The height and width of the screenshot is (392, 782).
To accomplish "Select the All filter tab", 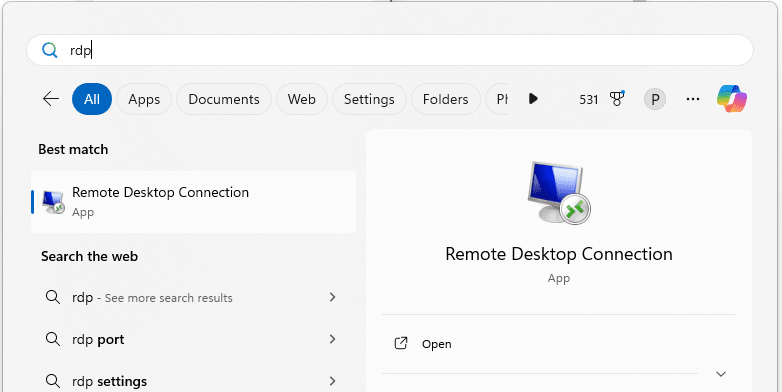I will pos(92,99).
